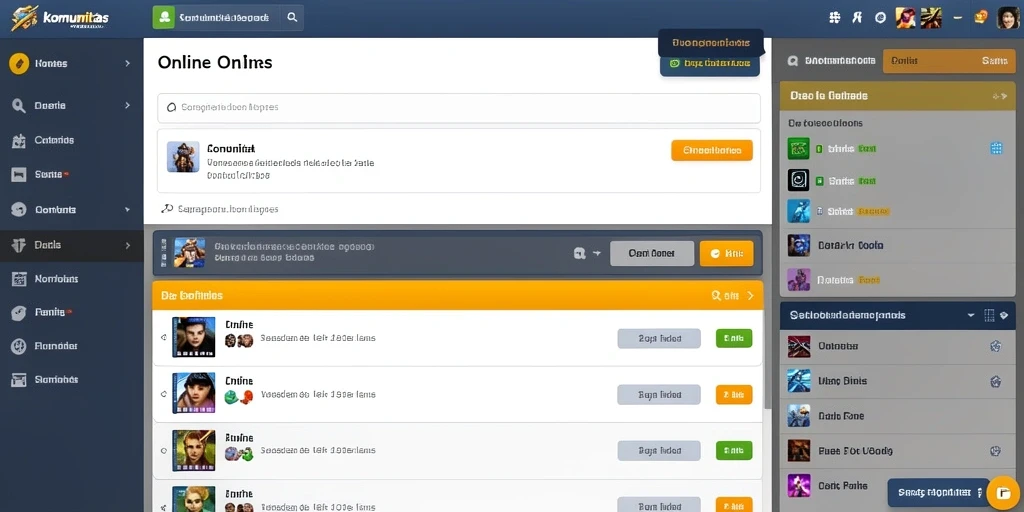This screenshot has height=512, width=1024.
Task: Click the badge icon on the Fuee Fot Ubody row
Action: (996, 451)
